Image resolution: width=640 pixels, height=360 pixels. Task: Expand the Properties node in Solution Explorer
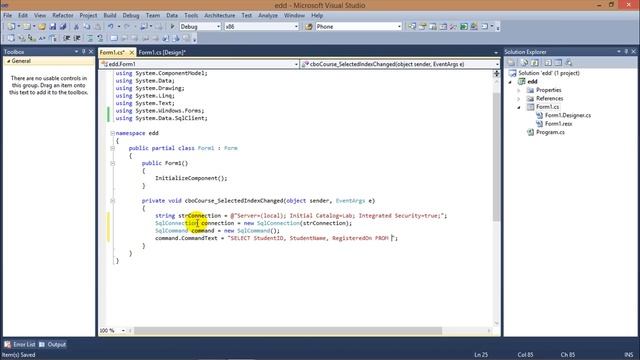point(519,90)
